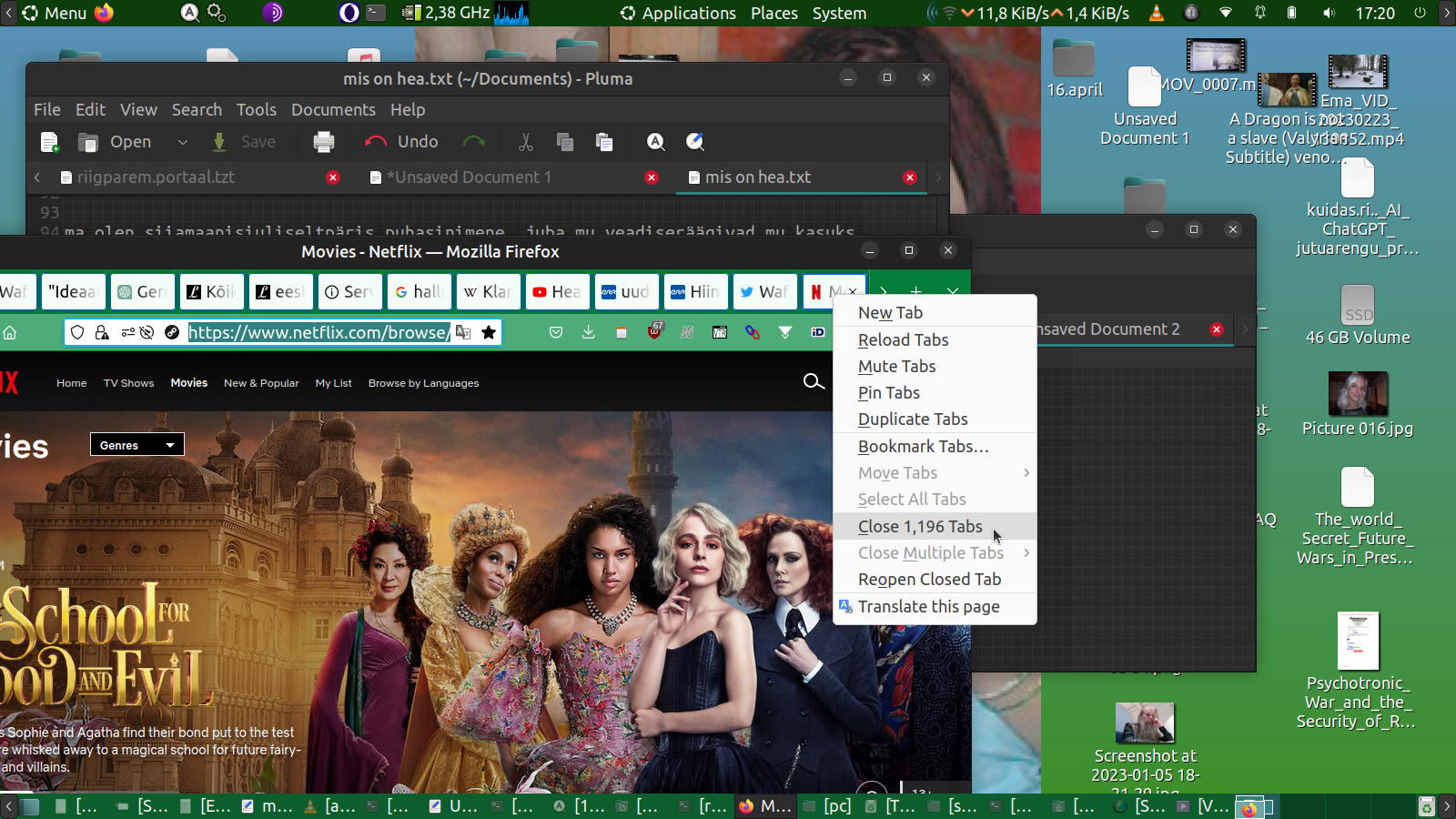
Task: Expand the list all tabs chevron in Firefox
Action: pyautogui.click(x=953, y=291)
